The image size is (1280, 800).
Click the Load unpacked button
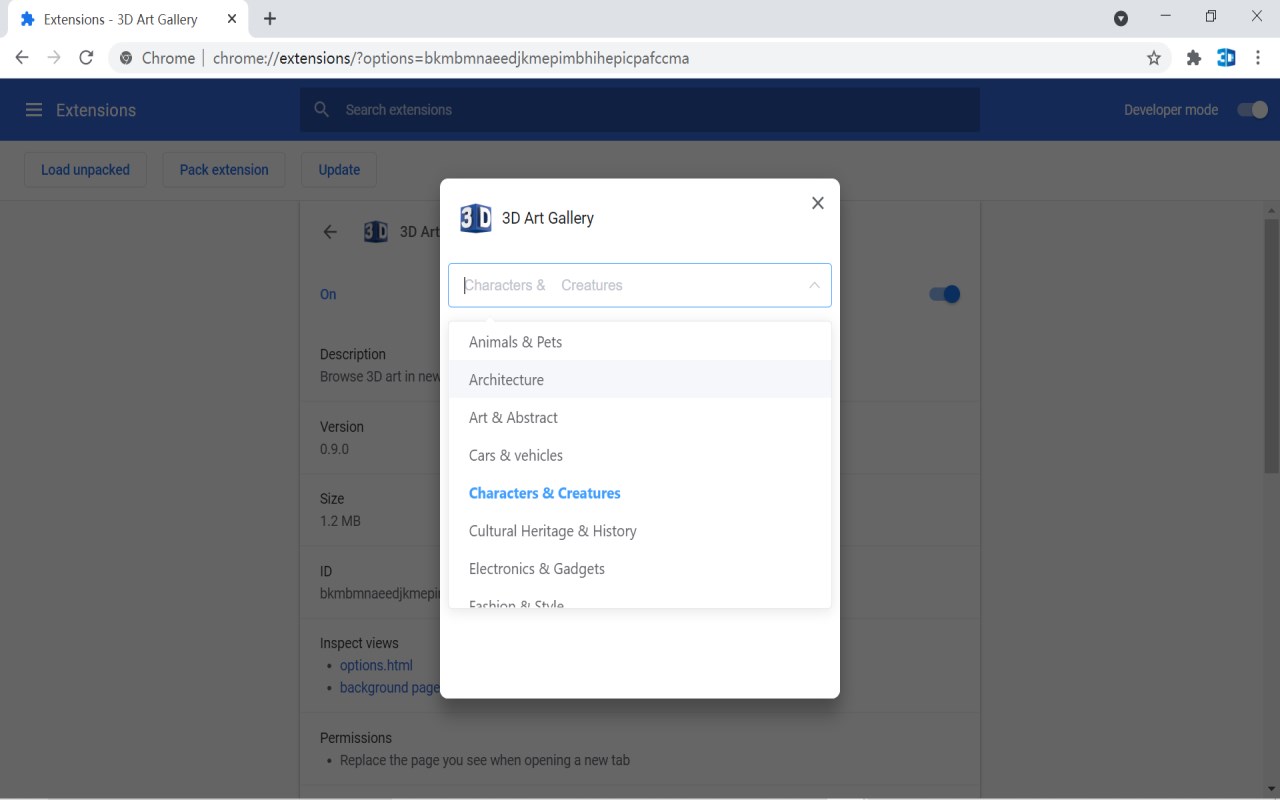tap(85, 170)
